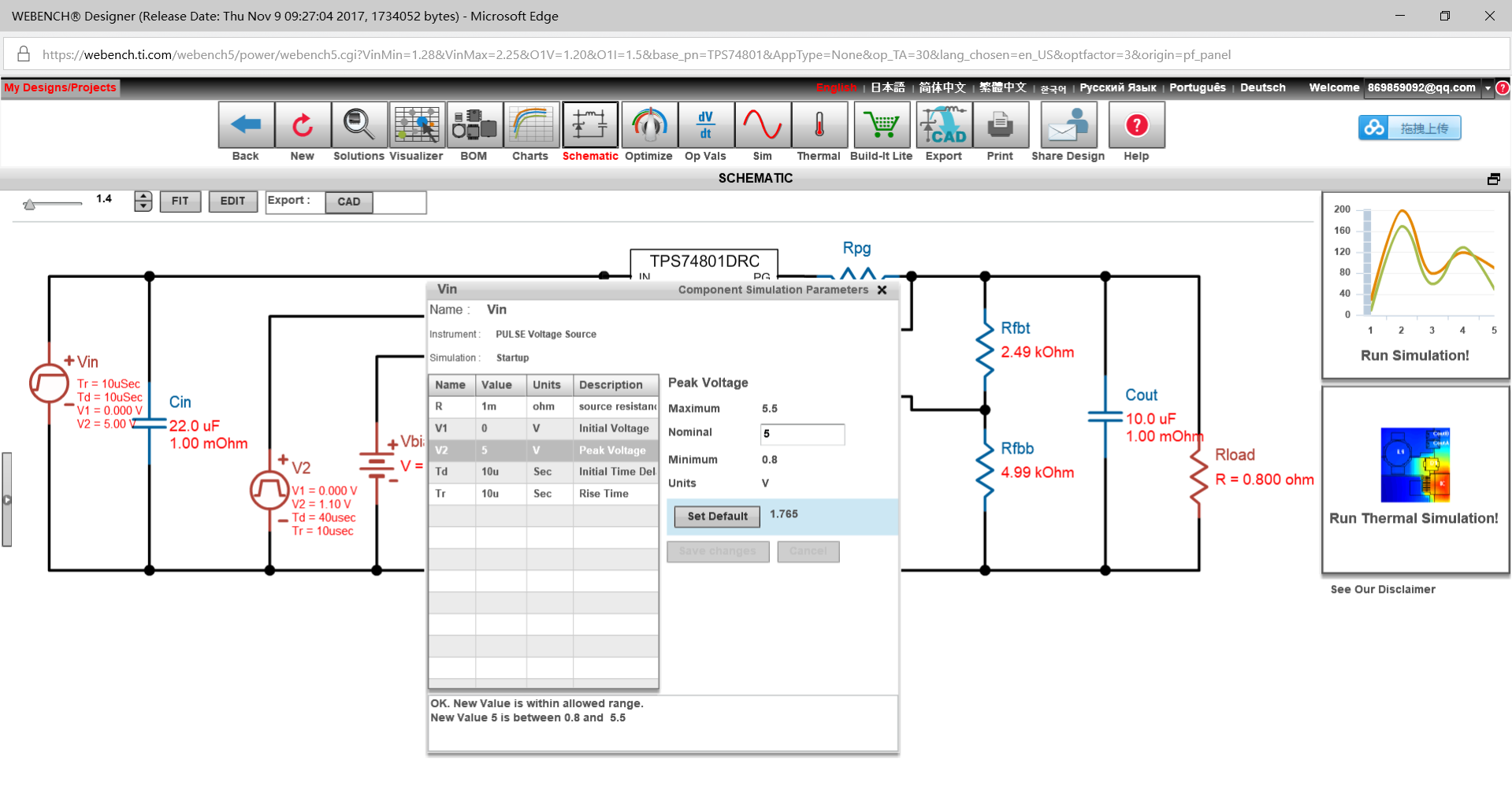Image resolution: width=1512 pixels, height=804 pixels.
Task: Select the V2 Peak Voltage row
Action: [x=543, y=450]
